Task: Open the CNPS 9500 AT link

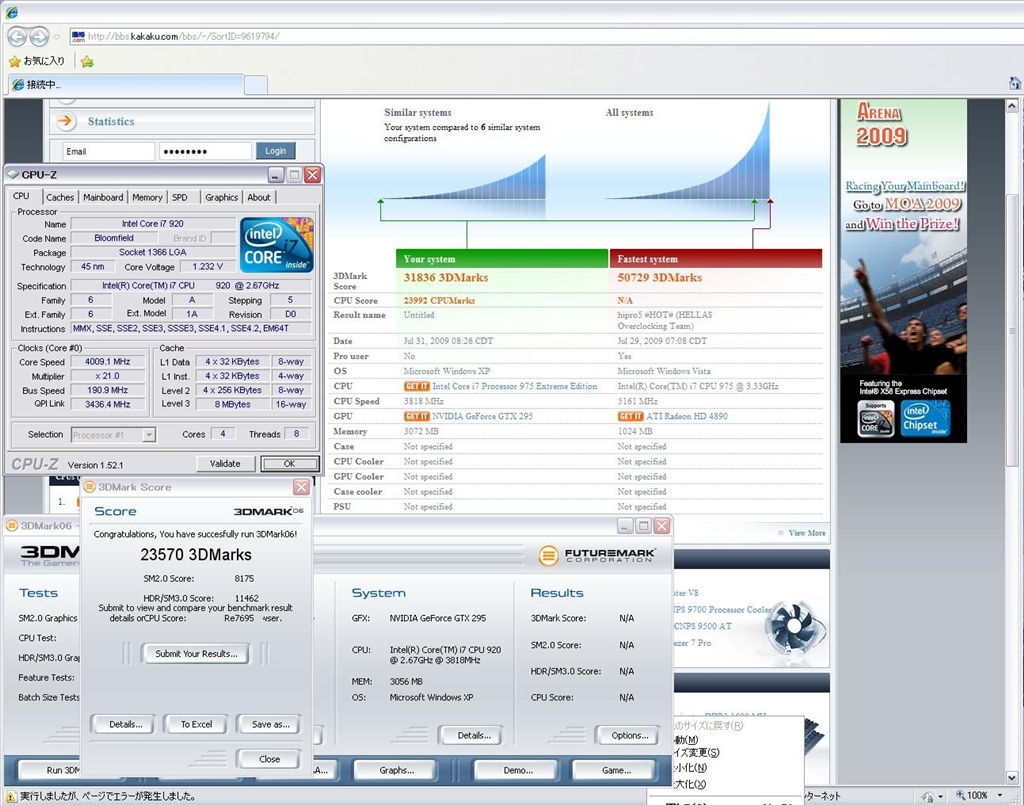Action: pos(703,626)
